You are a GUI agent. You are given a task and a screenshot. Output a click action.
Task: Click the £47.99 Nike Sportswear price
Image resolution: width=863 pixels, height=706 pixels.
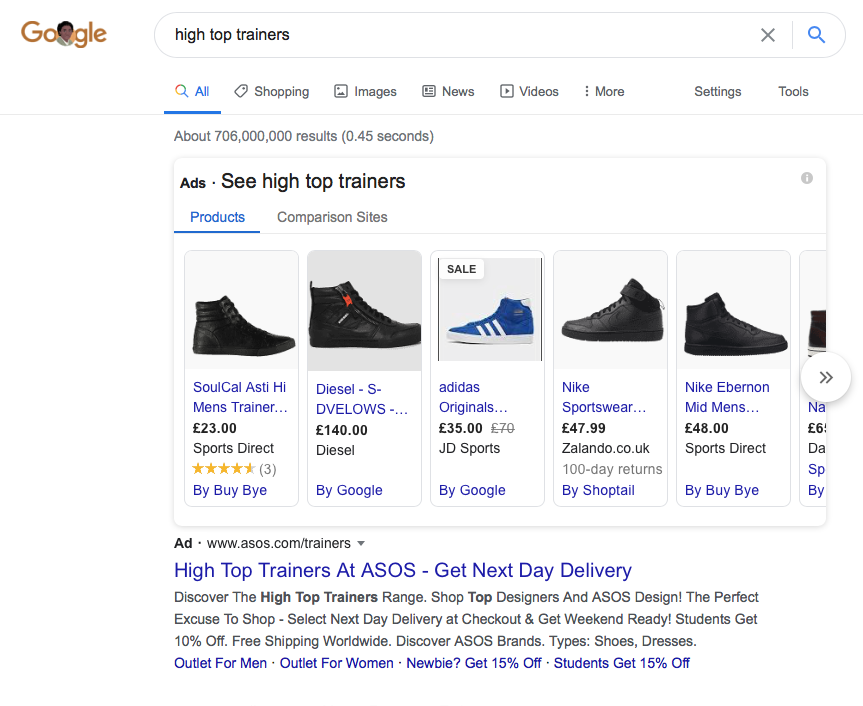583,428
